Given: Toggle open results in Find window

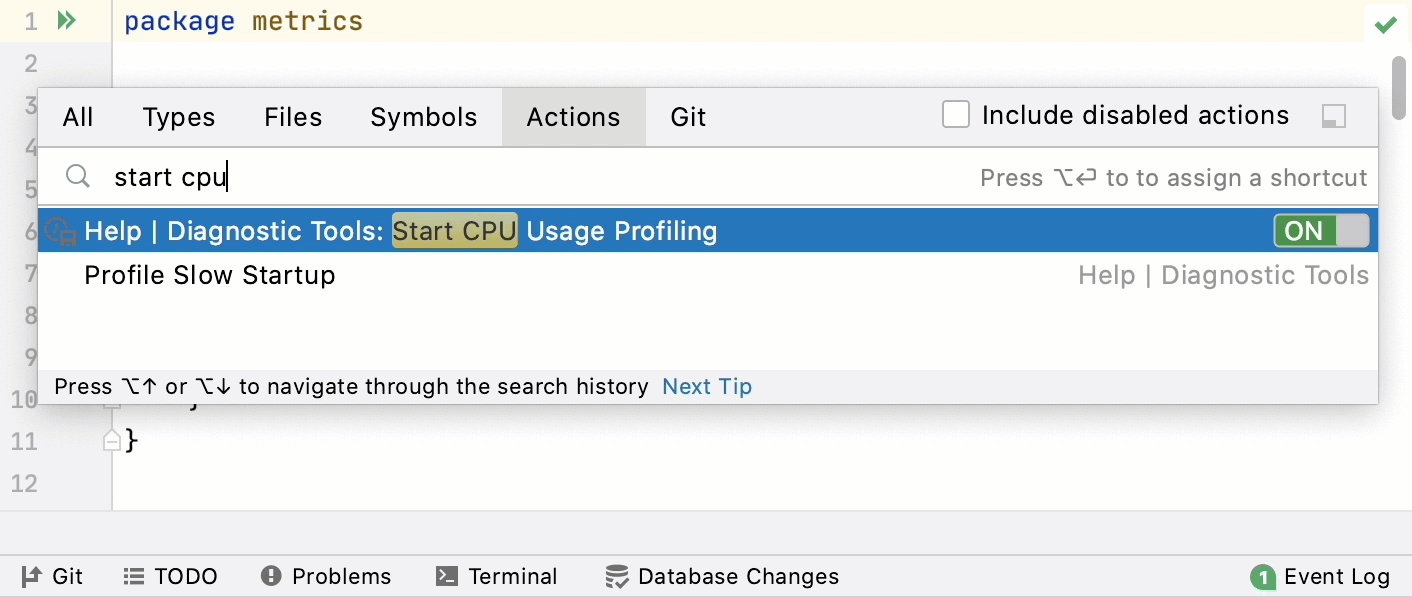Looking at the screenshot, I should pos(1334,116).
